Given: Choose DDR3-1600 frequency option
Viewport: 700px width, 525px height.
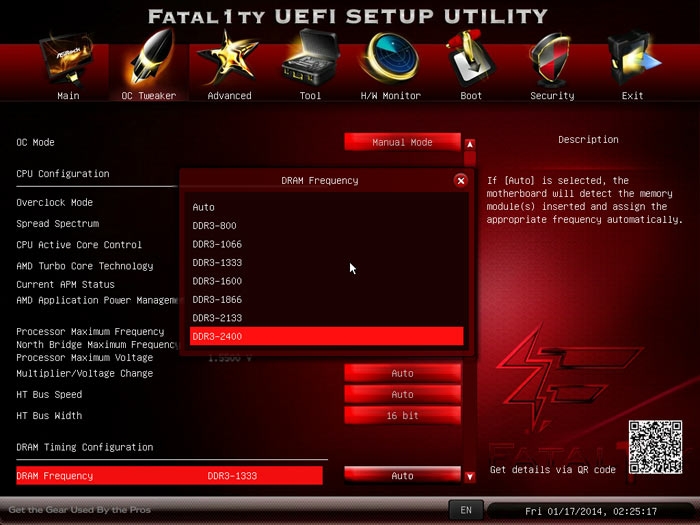Looking at the screenshot, I should [326, 281].
